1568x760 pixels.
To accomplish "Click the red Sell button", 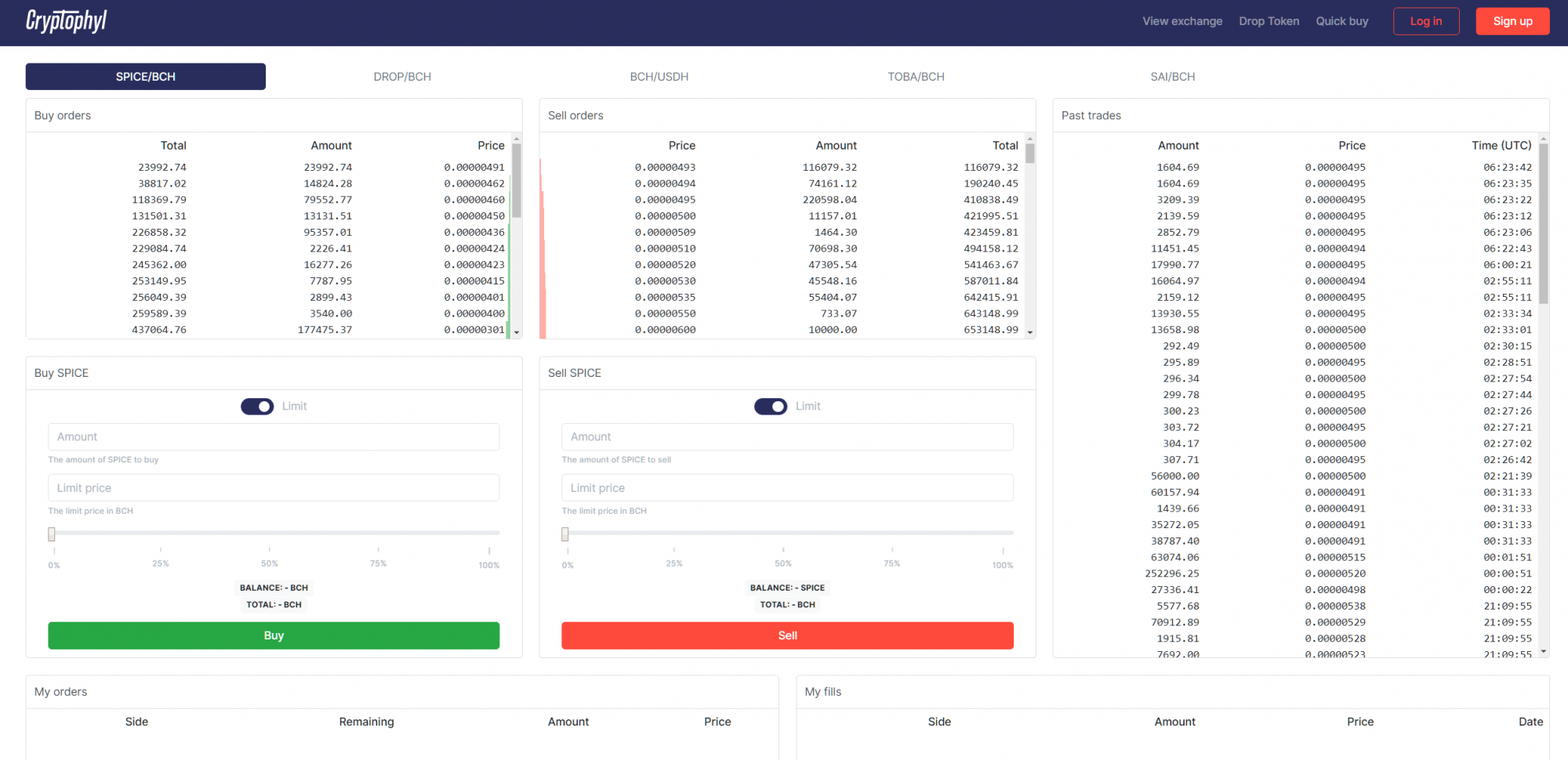I will point(787,635).
